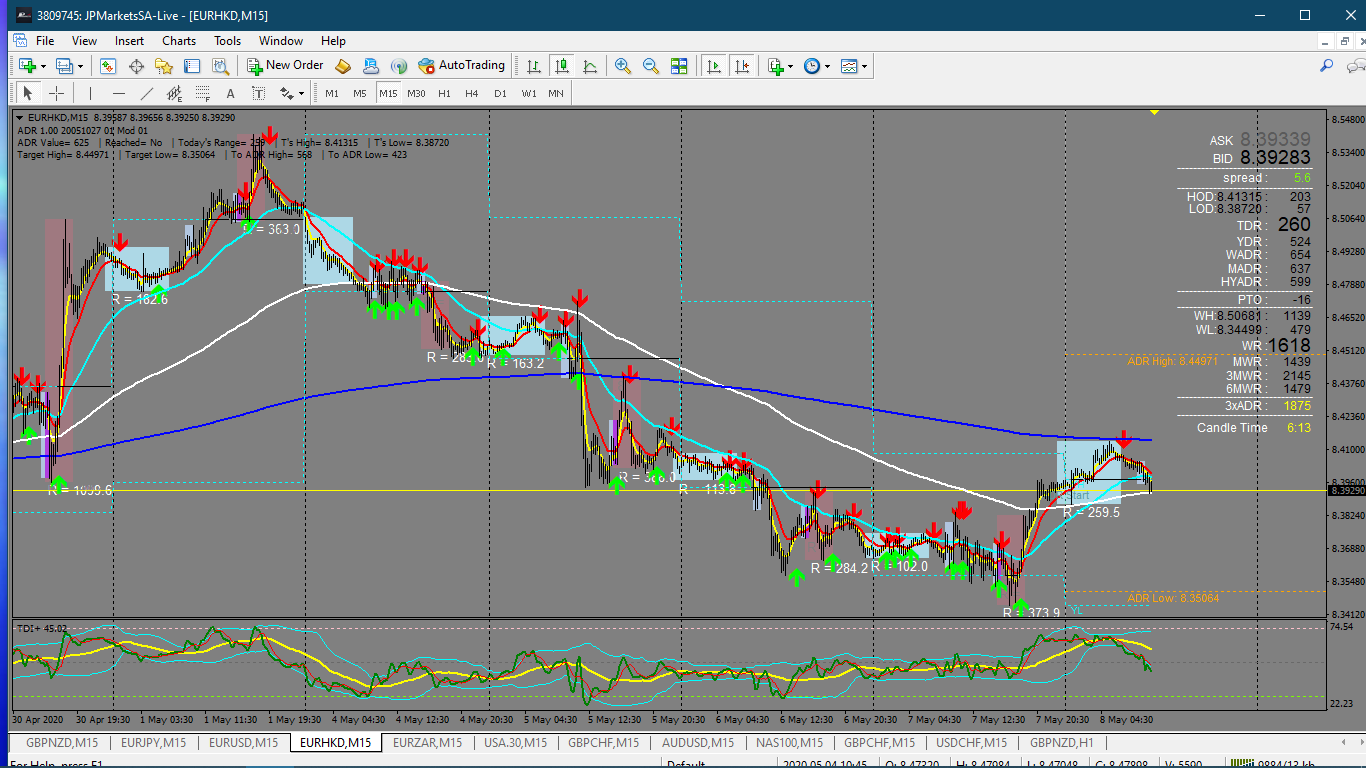Click the yellow chart shift marker triangle
The height and width of the screenshot is (768, 1366).
pos(1155,112)
